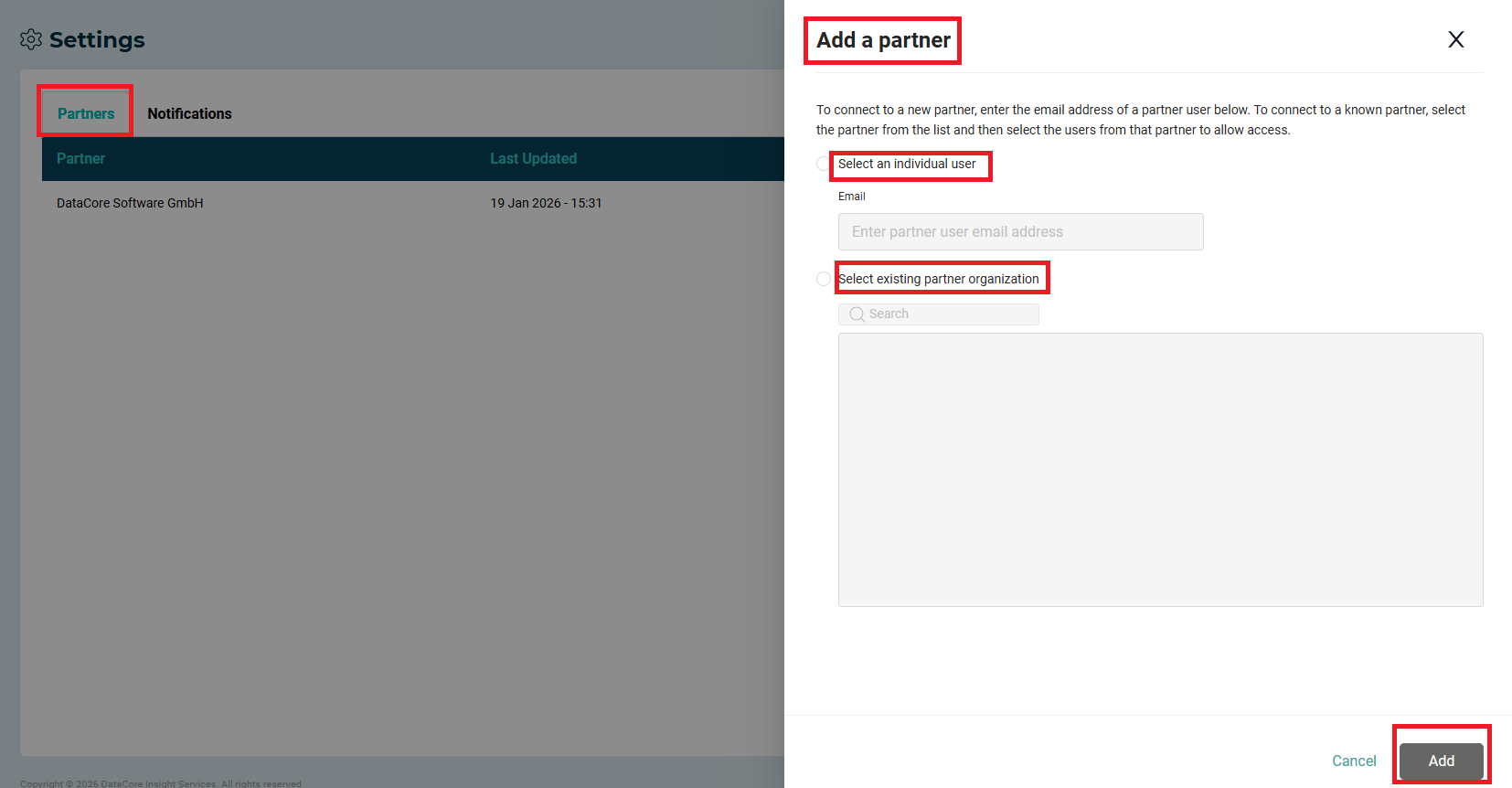
Task: Click the 19 Jan 2026 - 15:31 timestamp
Action: (546, 203)
